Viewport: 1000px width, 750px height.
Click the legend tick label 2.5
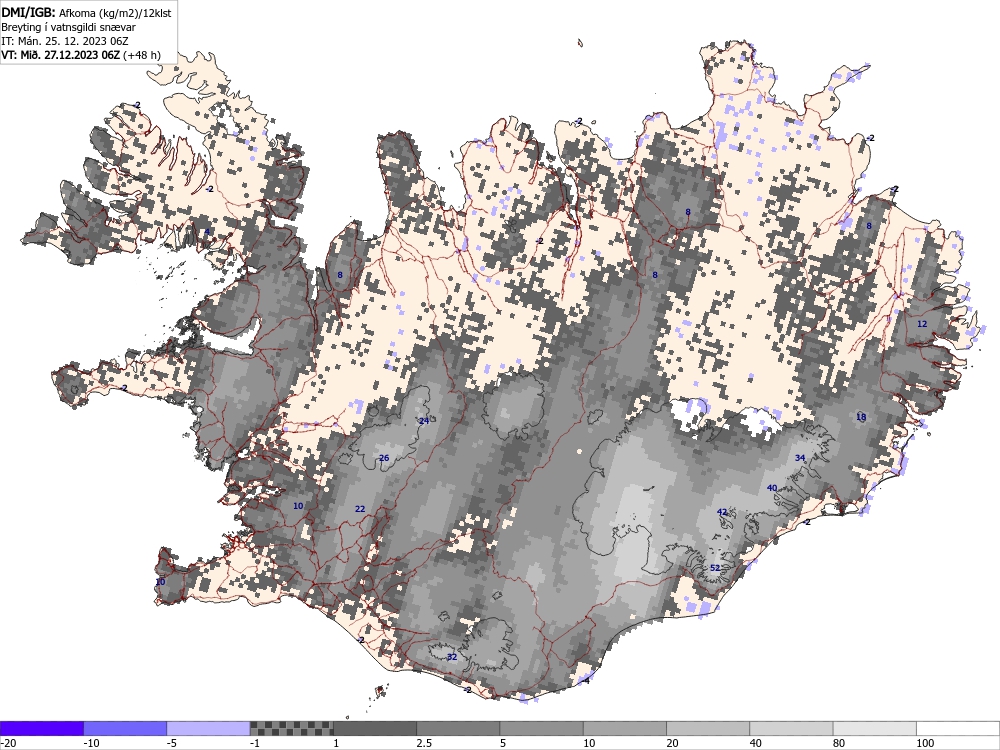coord(424,743)
